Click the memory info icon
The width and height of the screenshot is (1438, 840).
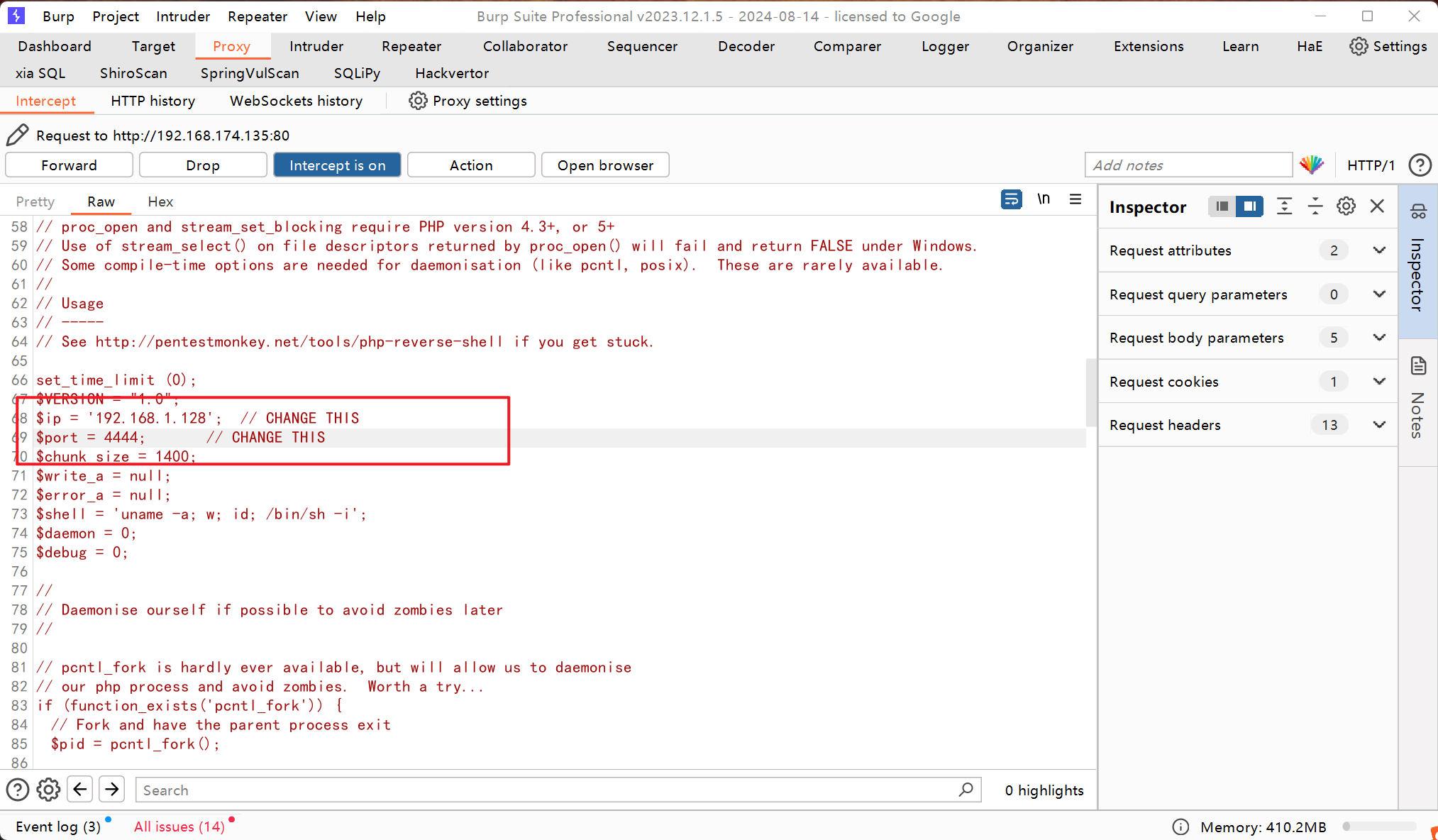click(1180, 827)
